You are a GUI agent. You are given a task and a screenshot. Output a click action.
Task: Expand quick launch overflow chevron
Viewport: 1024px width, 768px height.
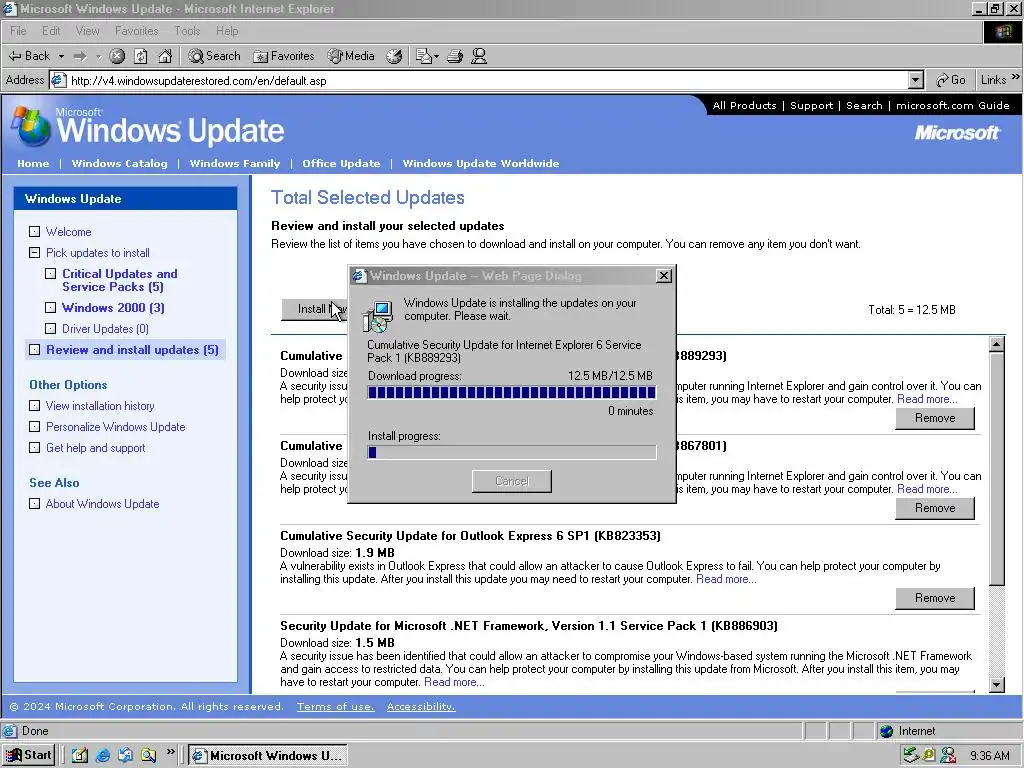coord(170,752)
